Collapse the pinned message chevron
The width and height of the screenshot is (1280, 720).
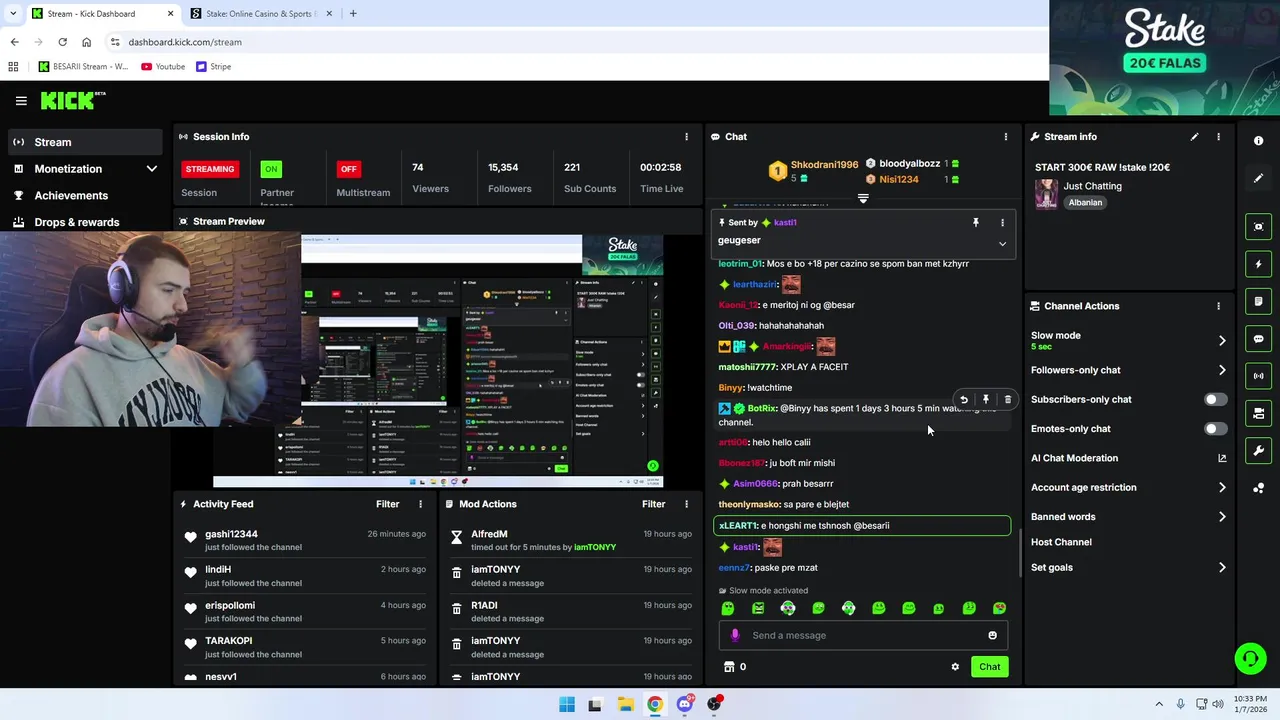point(1002,244)
